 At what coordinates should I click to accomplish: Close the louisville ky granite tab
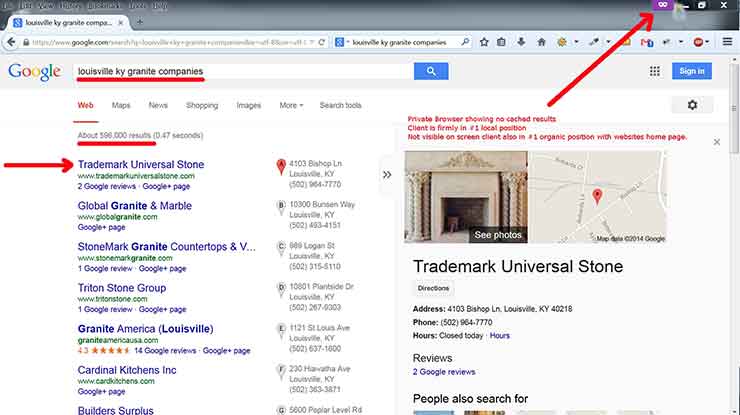point(121,22)
